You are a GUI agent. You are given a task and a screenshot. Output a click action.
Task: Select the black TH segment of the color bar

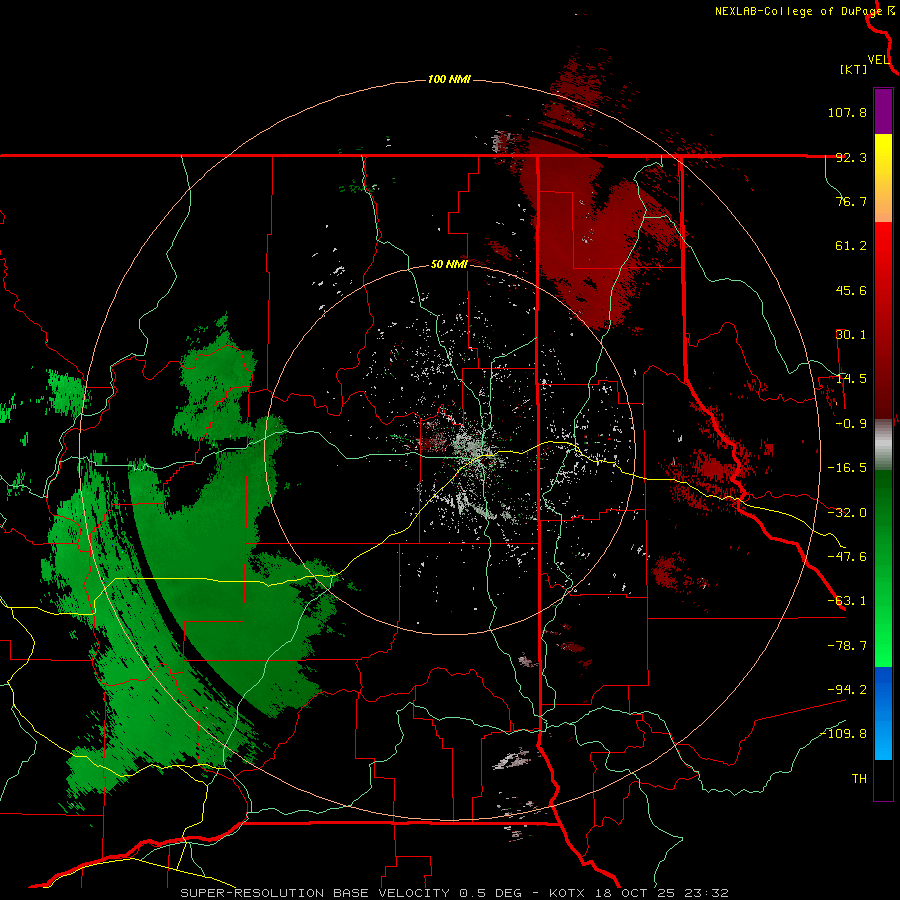883,779
